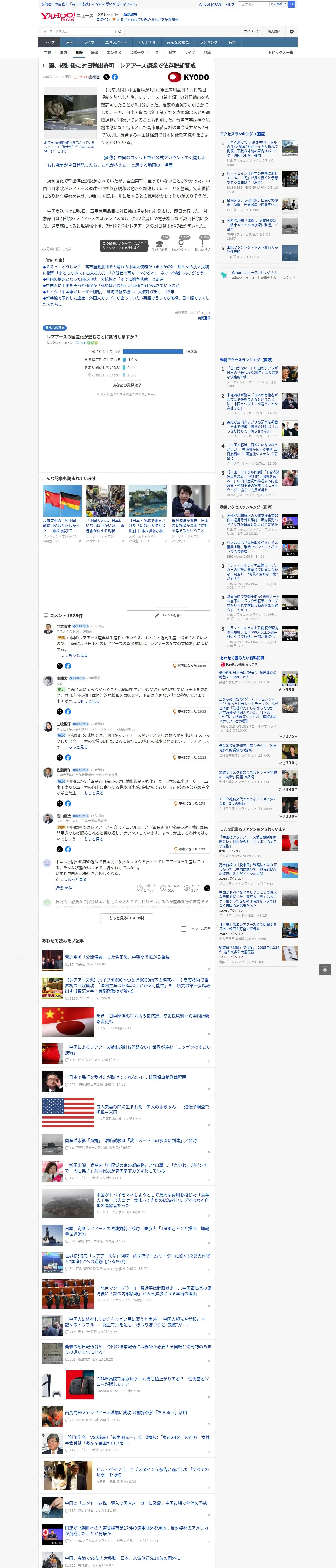Share article headline on X

[x=106, y=77]
